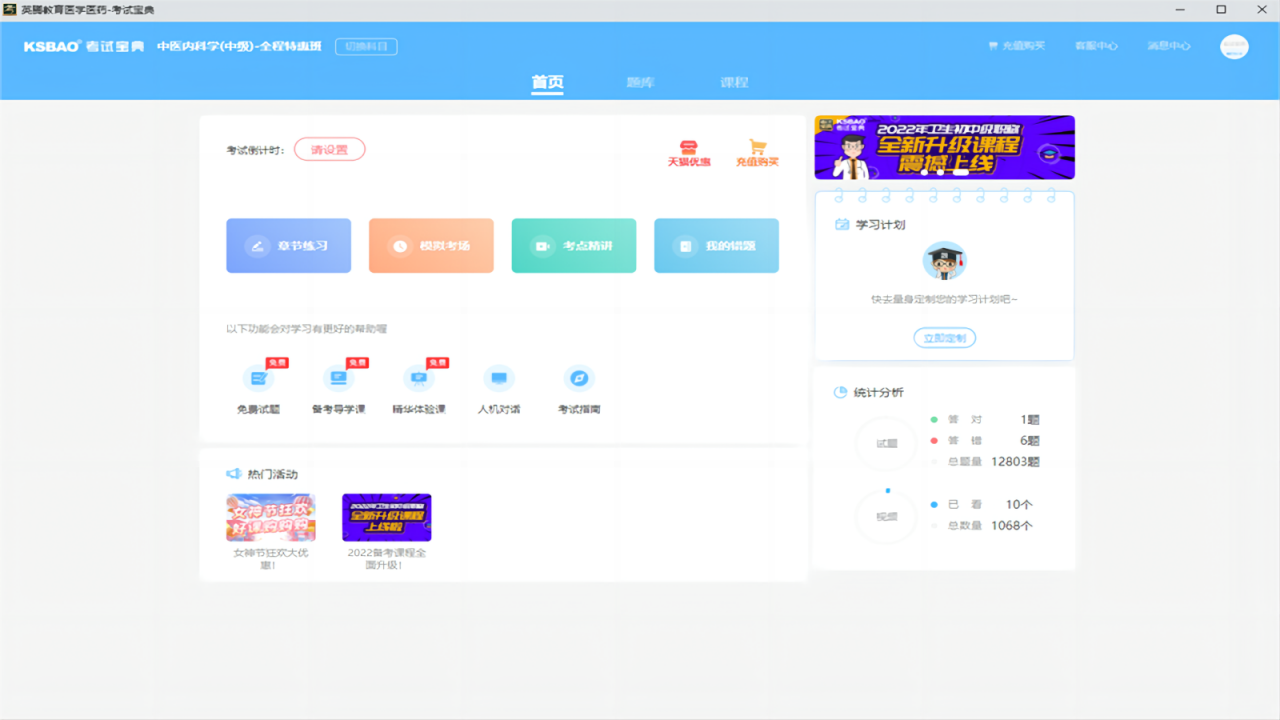This screenshot has height=720, width=1280.
Task: Switch to the 题库 question bank tab
Action: tap(640, 82)
